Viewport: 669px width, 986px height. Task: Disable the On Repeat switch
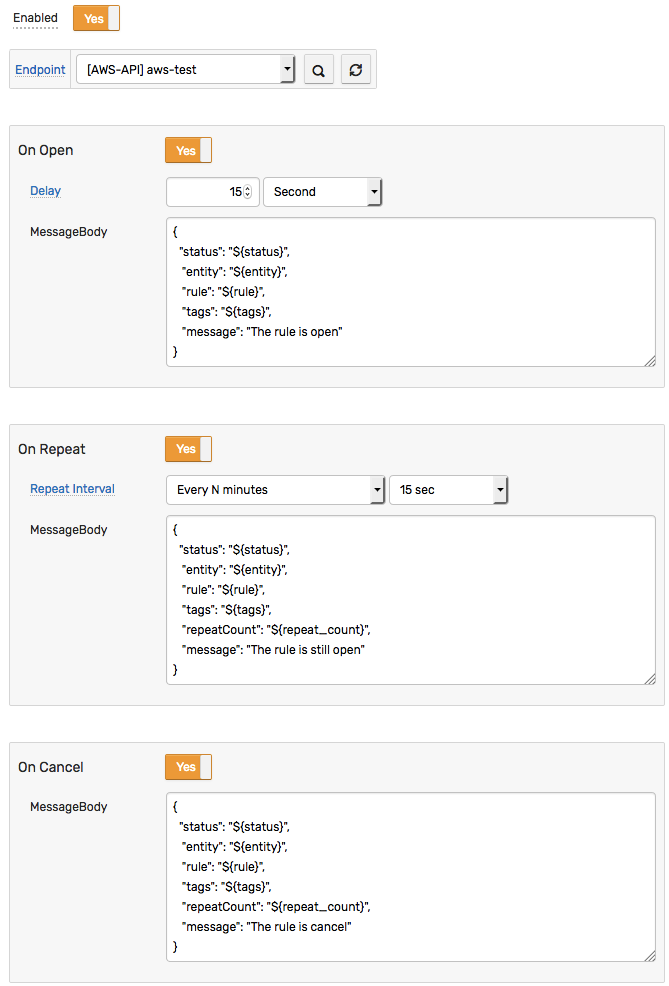pyautogui.click(x=189, y=449)
